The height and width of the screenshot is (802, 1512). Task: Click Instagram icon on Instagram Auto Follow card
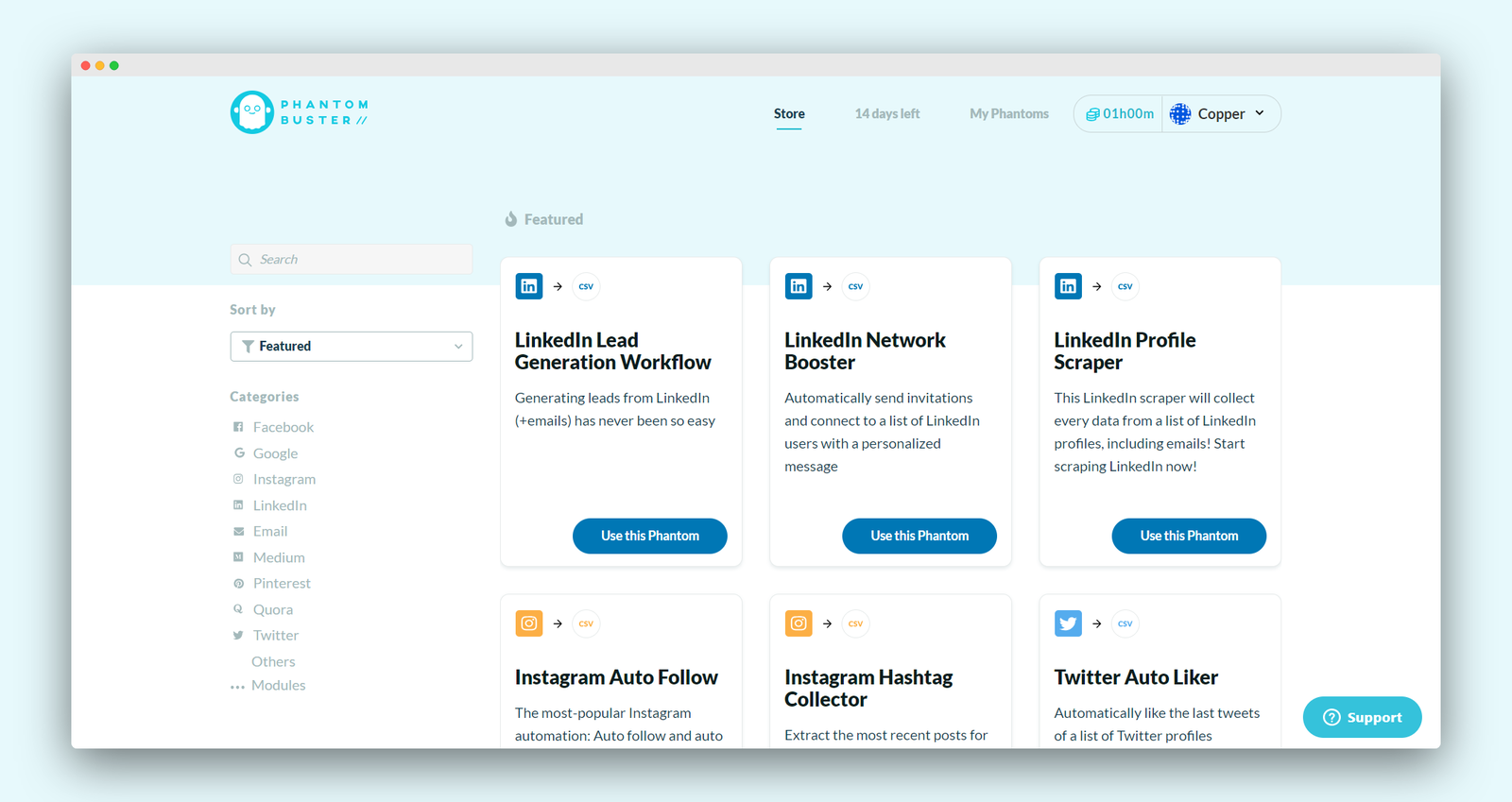pyautogui.click(x=529, y=623)
